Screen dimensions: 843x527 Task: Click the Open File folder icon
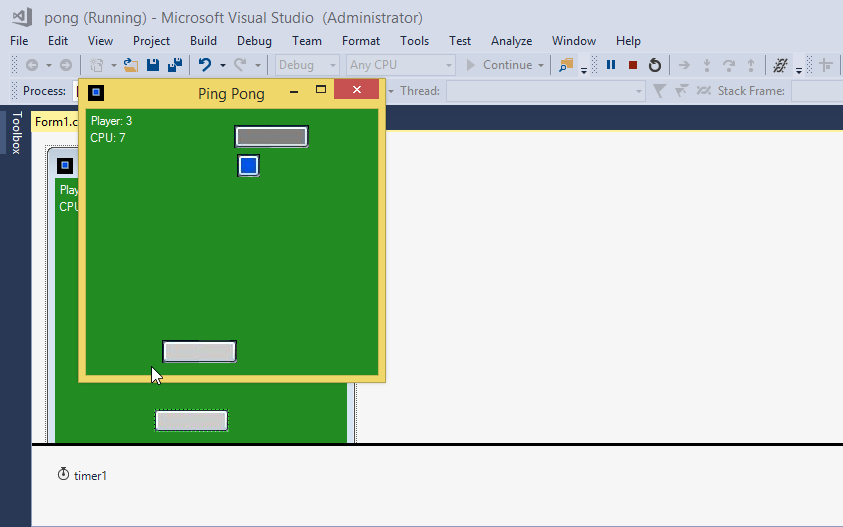130,65
